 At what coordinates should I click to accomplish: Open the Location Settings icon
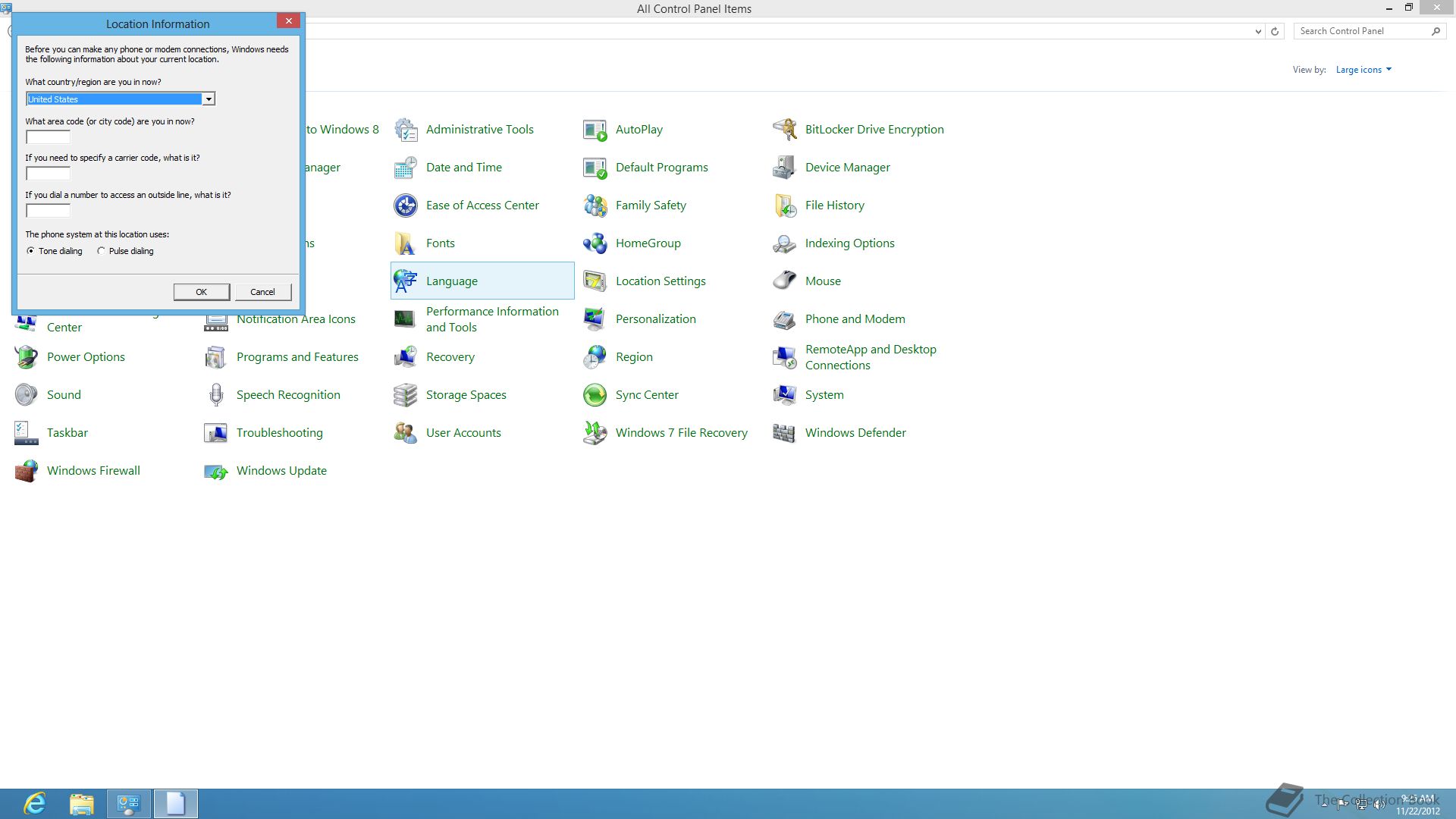pyautogui.click(x=595, y=281)
